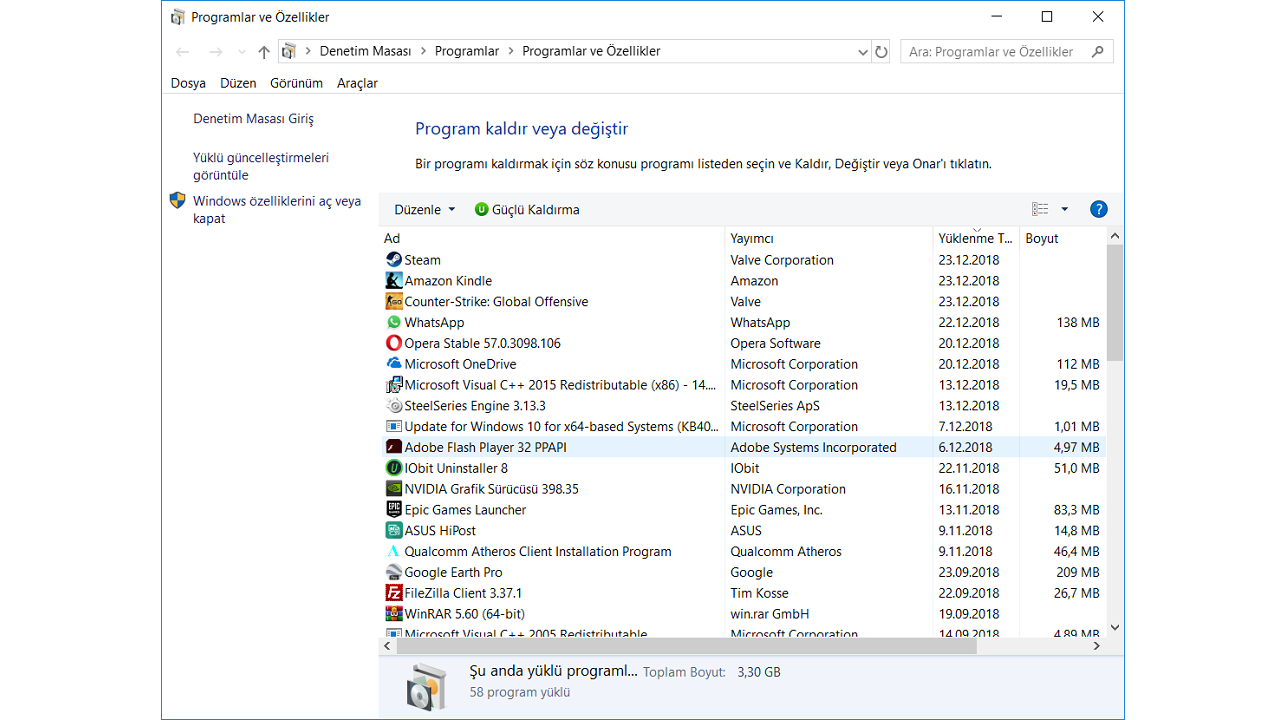Click the Epic Games Launcher icon
Image resolution: width=1280 pixels, height=720 pixels.
[394, 510]
